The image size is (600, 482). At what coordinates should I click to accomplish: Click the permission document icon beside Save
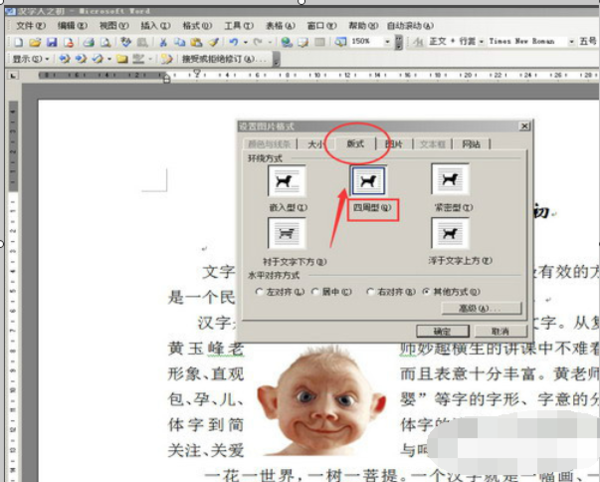68,42
